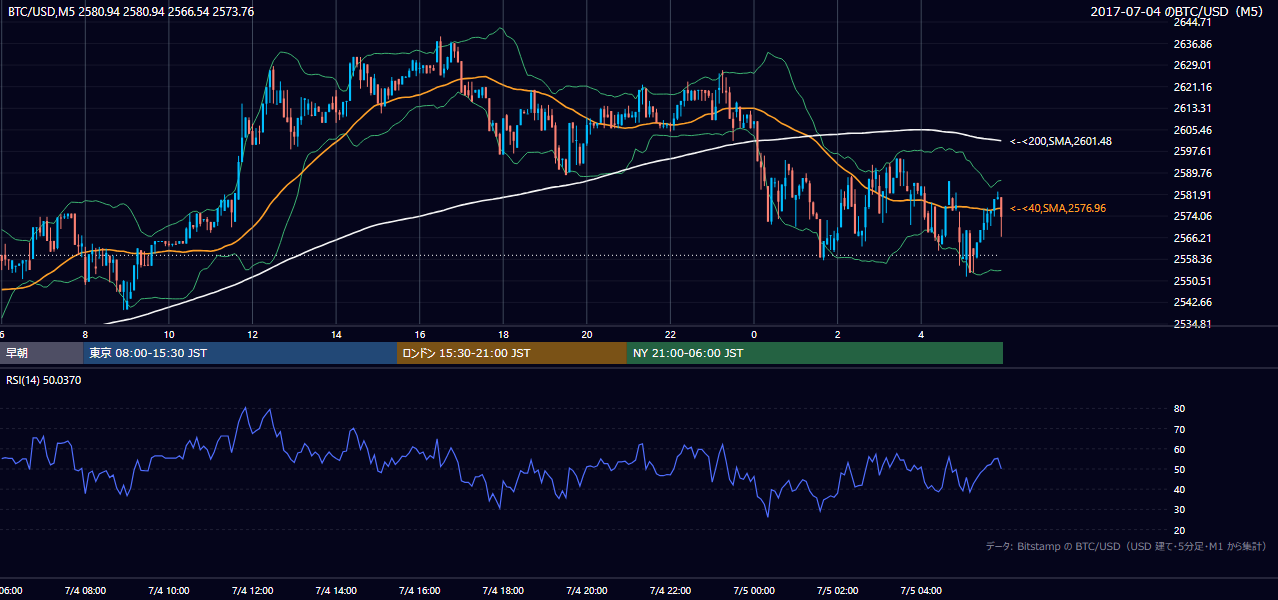This screenshot has height=600, width=1278.
Task: Click the 200 SMA label reading 2601.48
Action: click(1061, 141)
